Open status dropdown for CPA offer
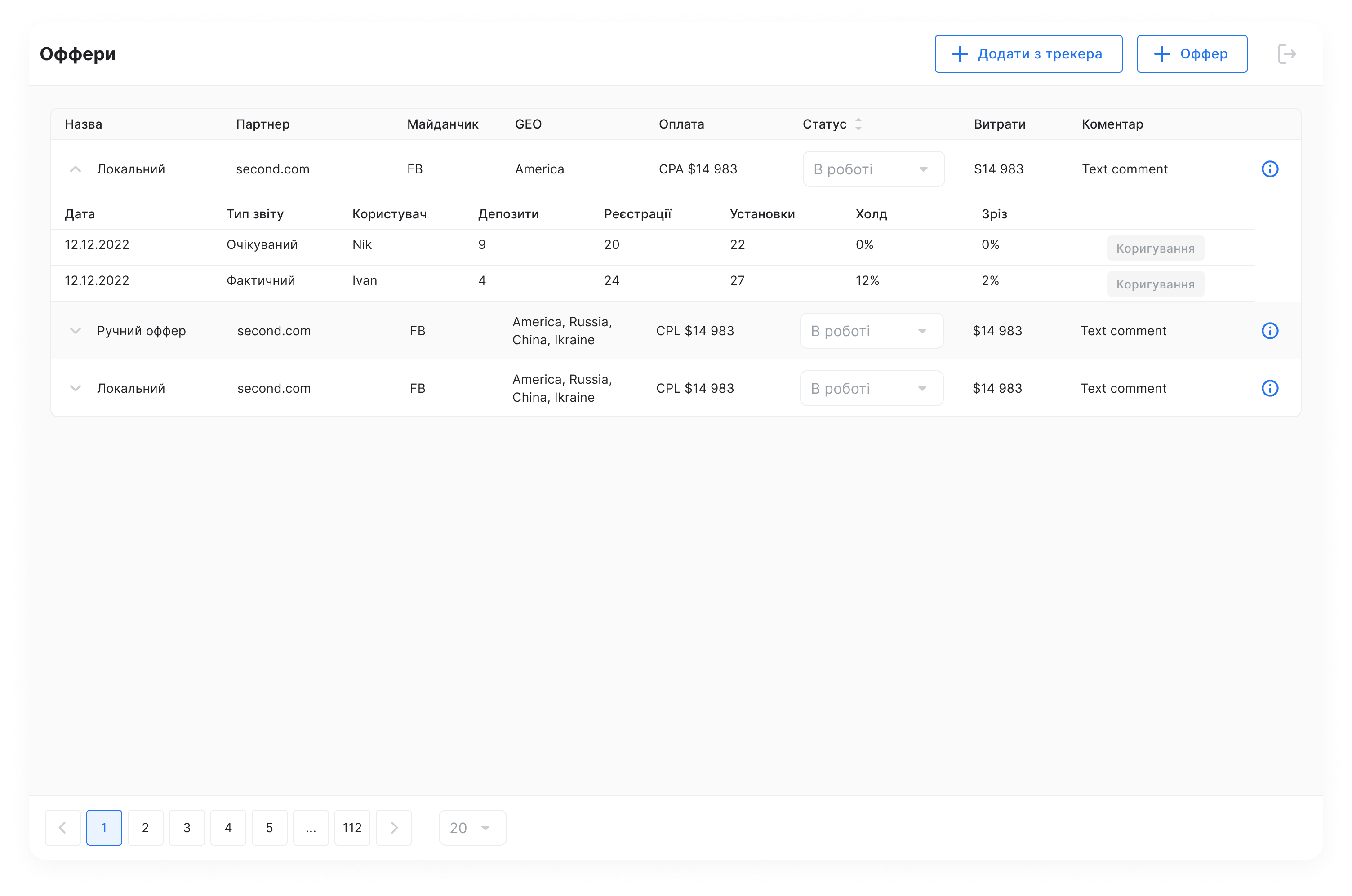The image size is (1352, 896). click(873, 169)
